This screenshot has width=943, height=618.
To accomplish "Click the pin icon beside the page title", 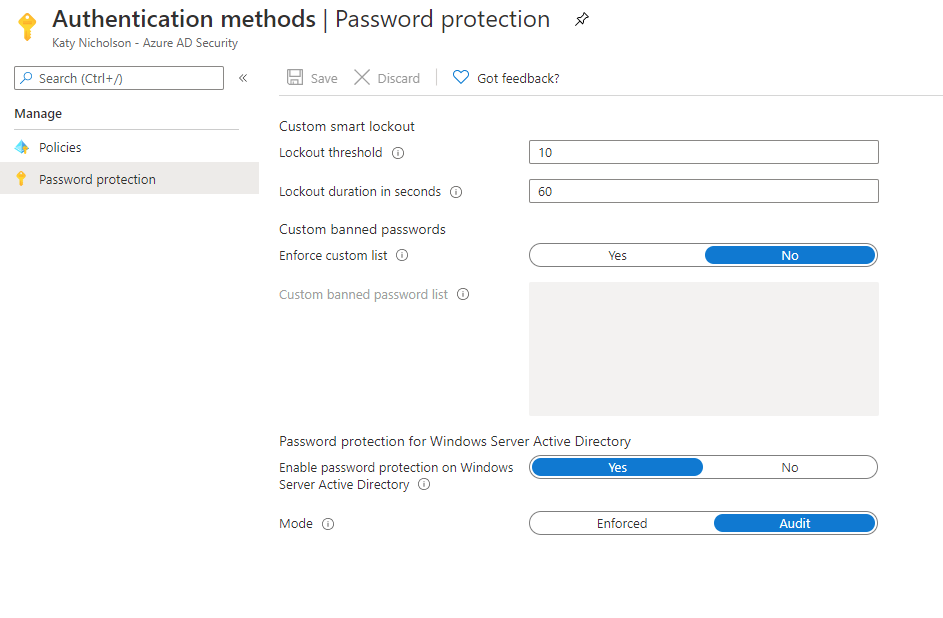I will coord(582,20).
